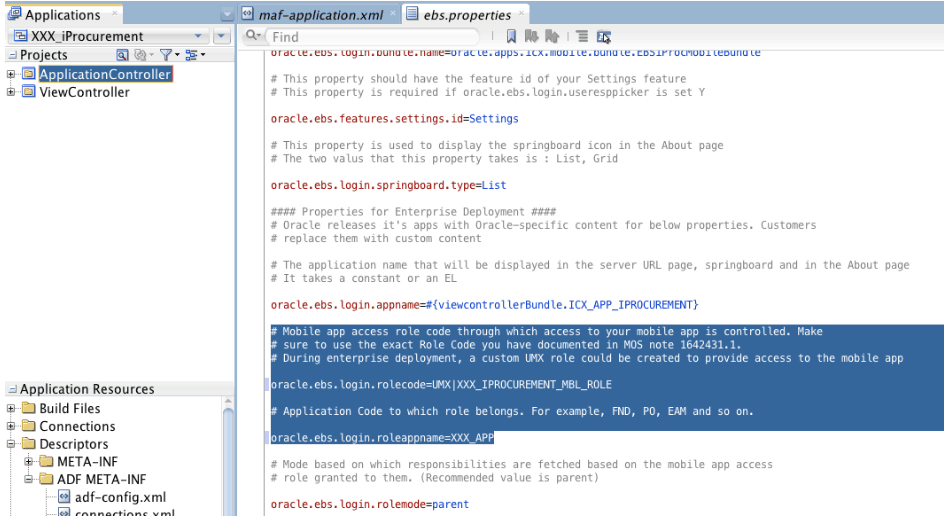Click the ApplicationController project folder icon

point(28,73)
